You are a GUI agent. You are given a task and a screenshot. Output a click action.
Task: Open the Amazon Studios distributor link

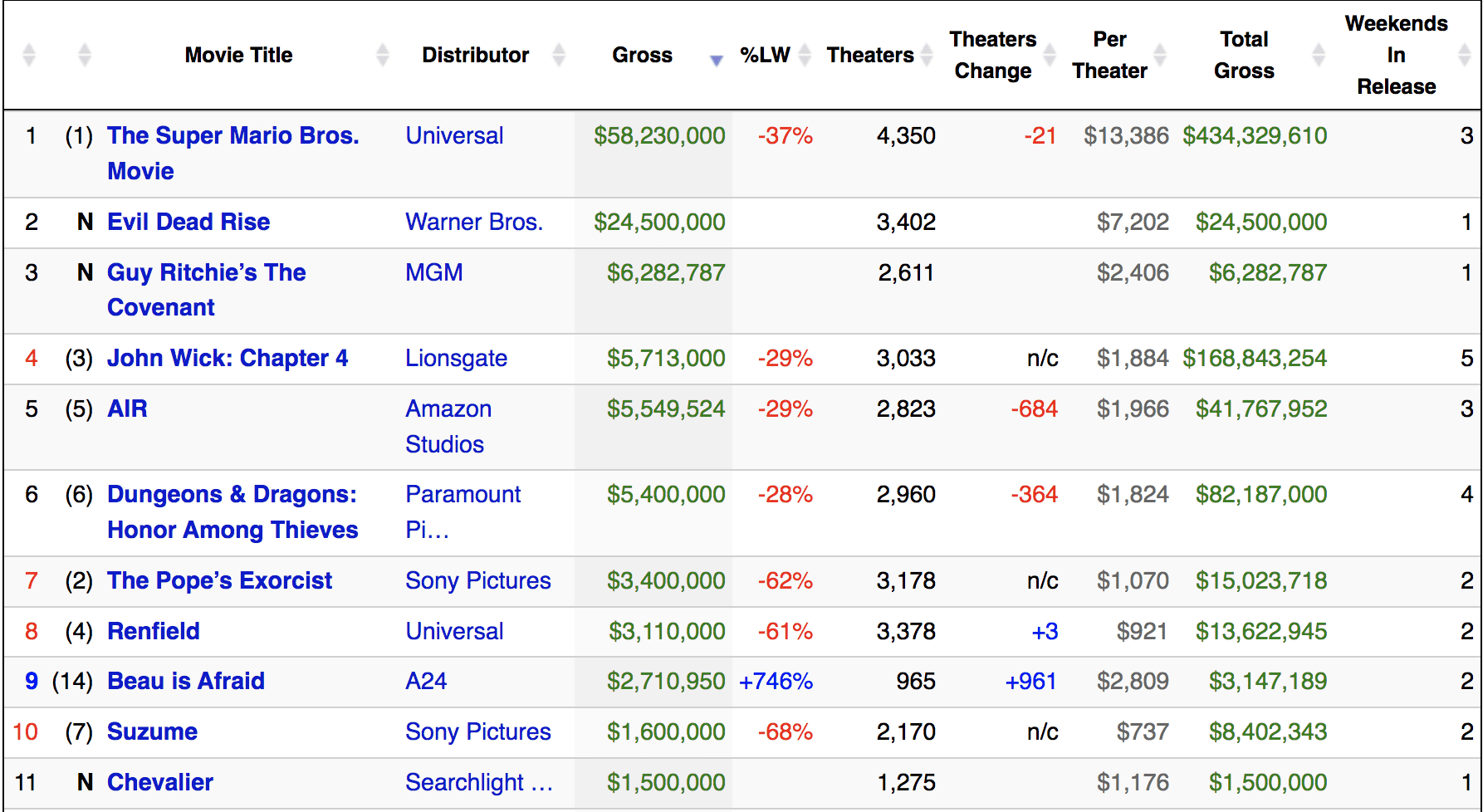click(448, 426)
